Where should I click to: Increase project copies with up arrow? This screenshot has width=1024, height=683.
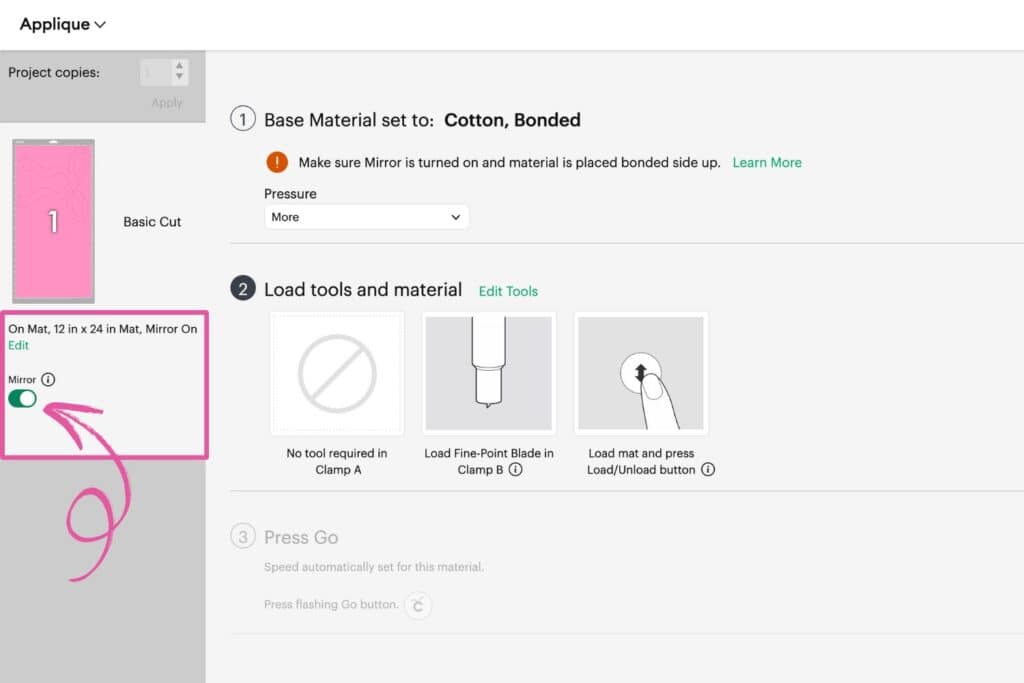[x=179, y=66]
